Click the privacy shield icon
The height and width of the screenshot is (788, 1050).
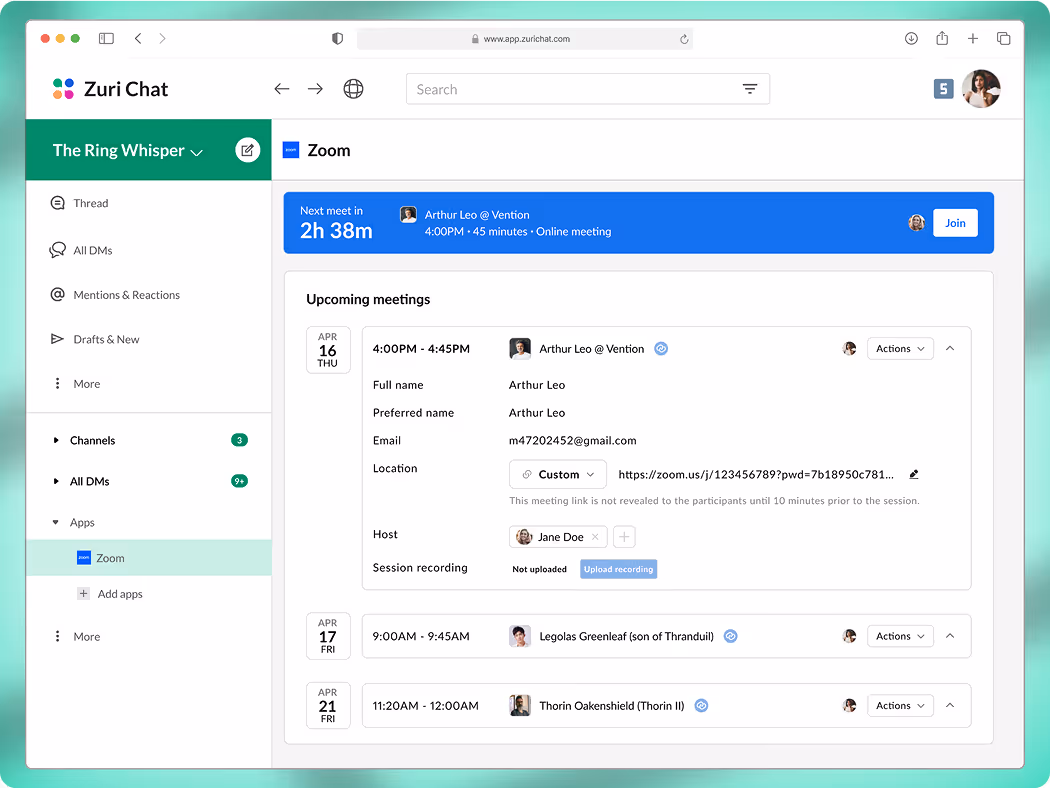[x=338, y=38]
